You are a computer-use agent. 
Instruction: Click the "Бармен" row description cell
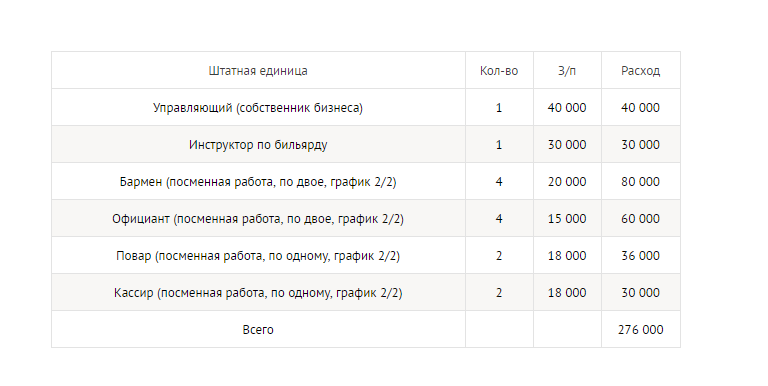[258, 182]
